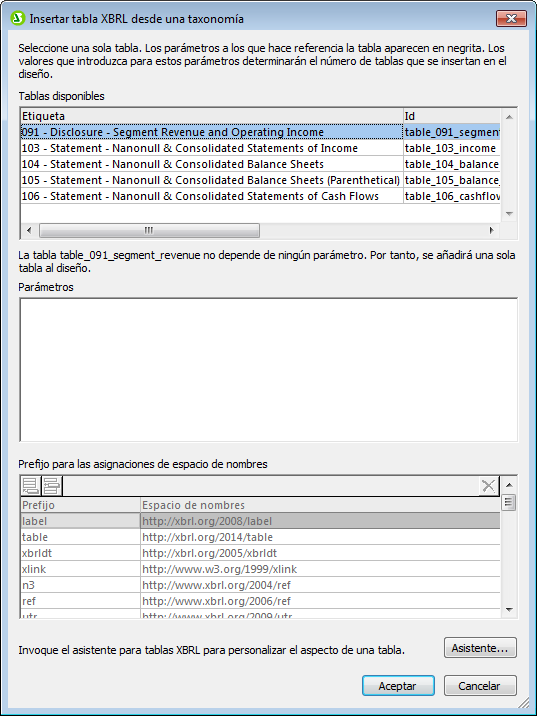Click tables list scroll up arrow
The width and height of the screenshot is (537, 716).
point(509,117)
